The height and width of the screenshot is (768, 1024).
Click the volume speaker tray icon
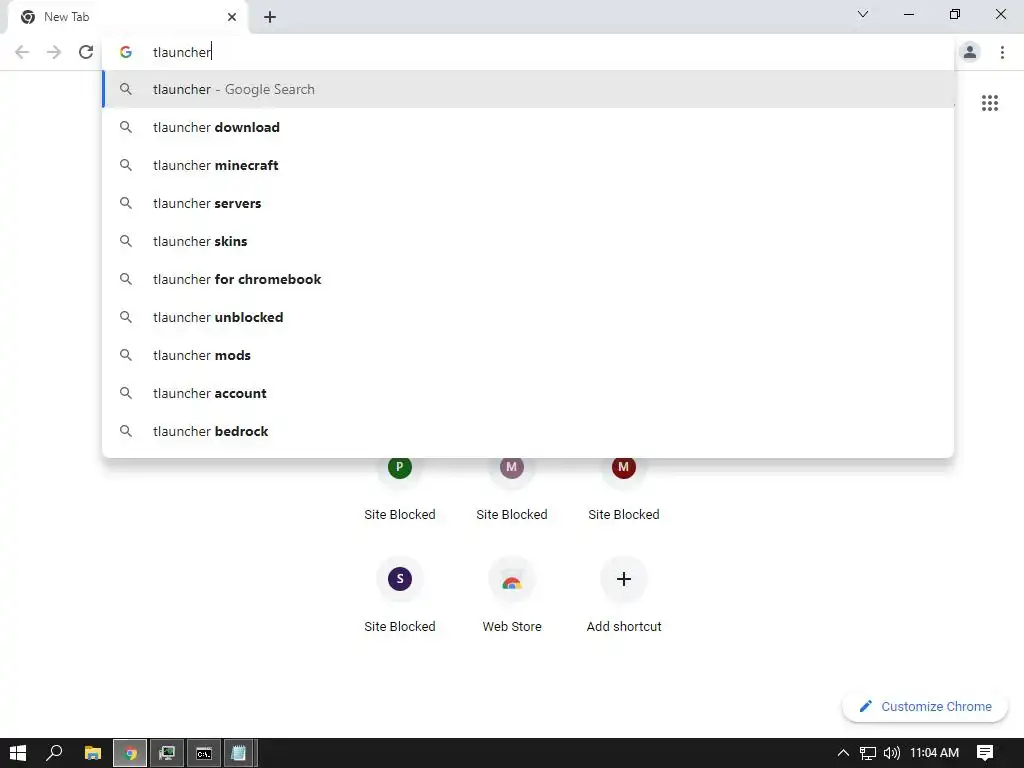coord(891,753)
